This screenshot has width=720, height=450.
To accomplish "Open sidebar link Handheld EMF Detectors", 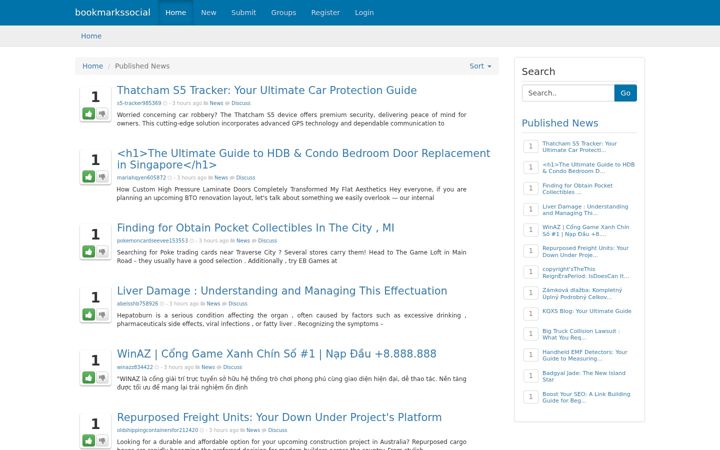I will pyautogui.click(x=585, y=355).
